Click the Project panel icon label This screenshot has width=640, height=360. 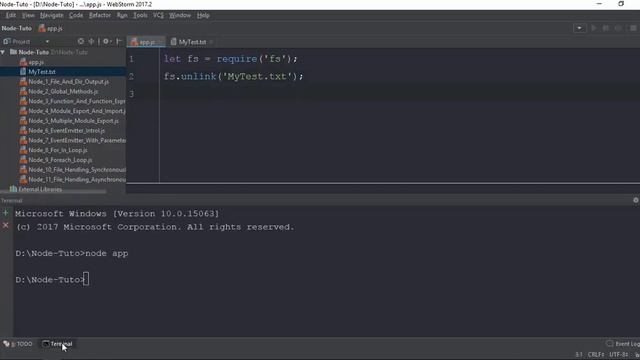click(17, 41)
